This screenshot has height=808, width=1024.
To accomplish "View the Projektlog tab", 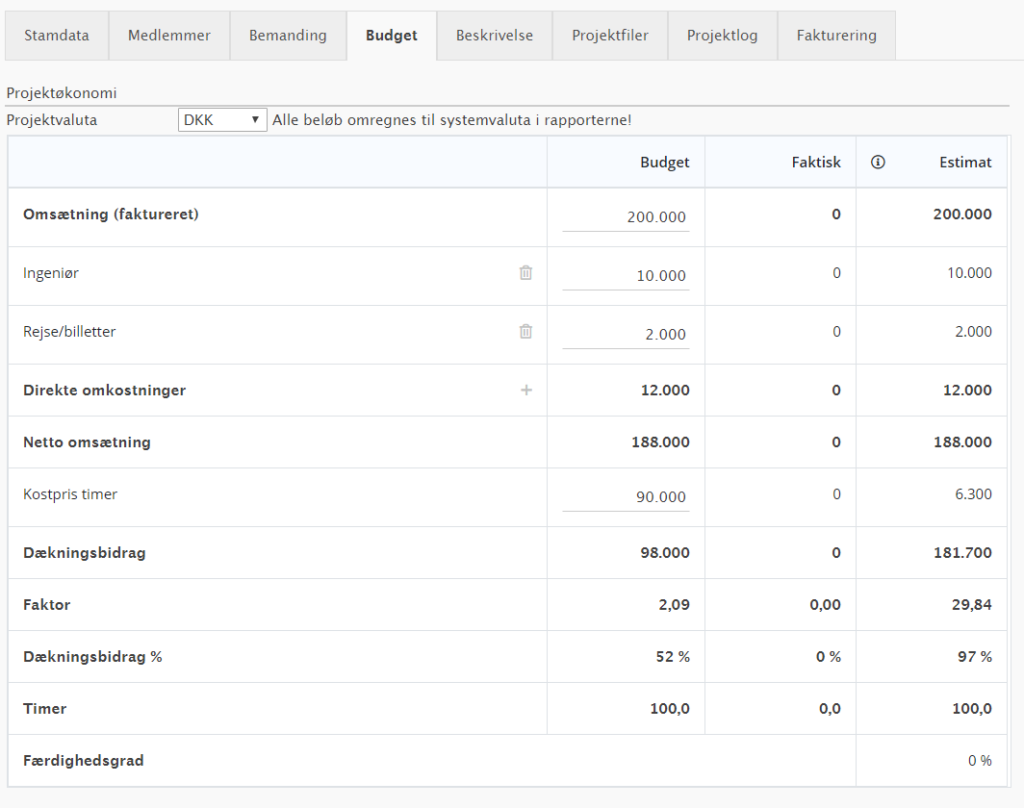I will [x=722, y=36].
